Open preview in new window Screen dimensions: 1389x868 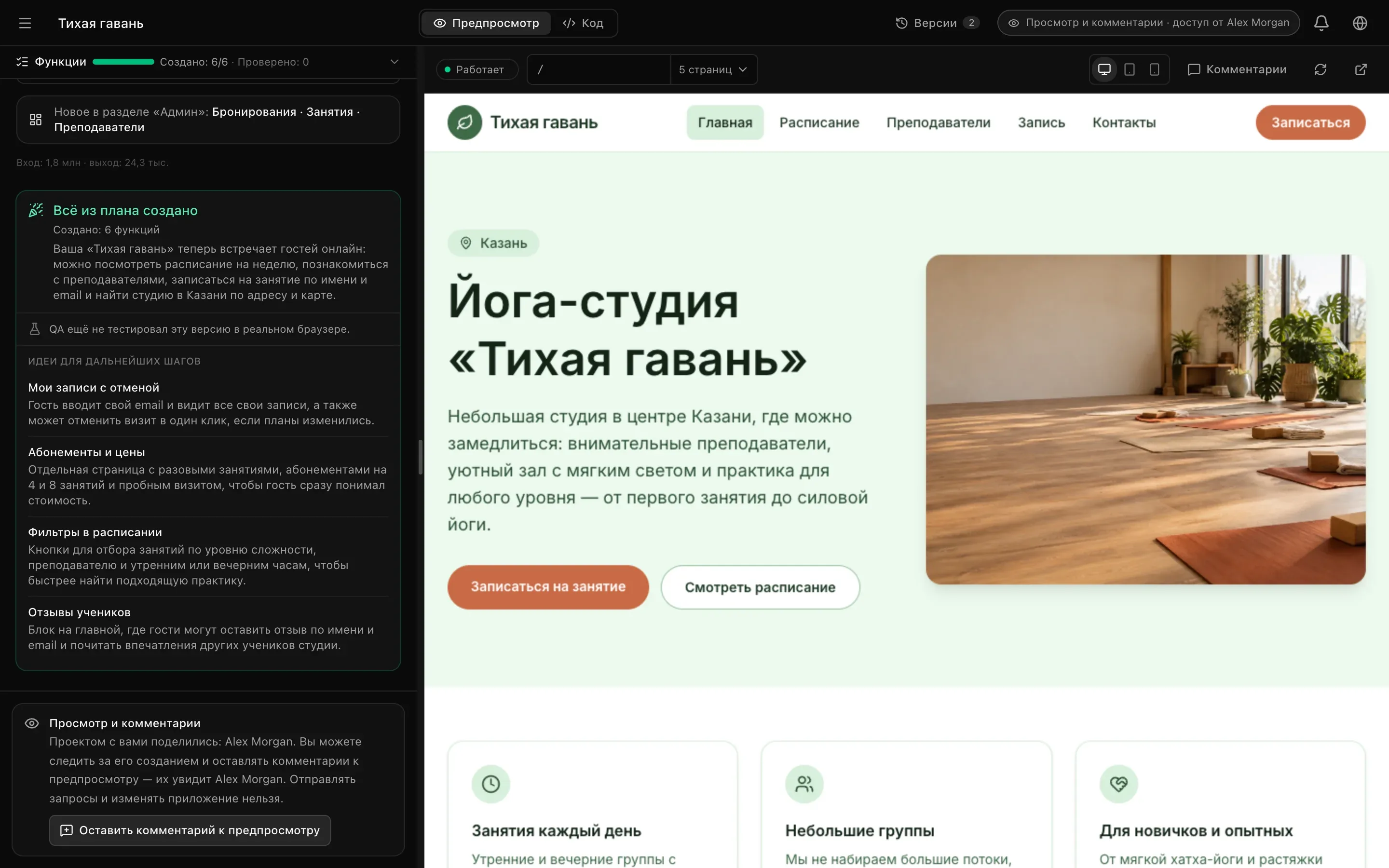[x=1360, y=69]
